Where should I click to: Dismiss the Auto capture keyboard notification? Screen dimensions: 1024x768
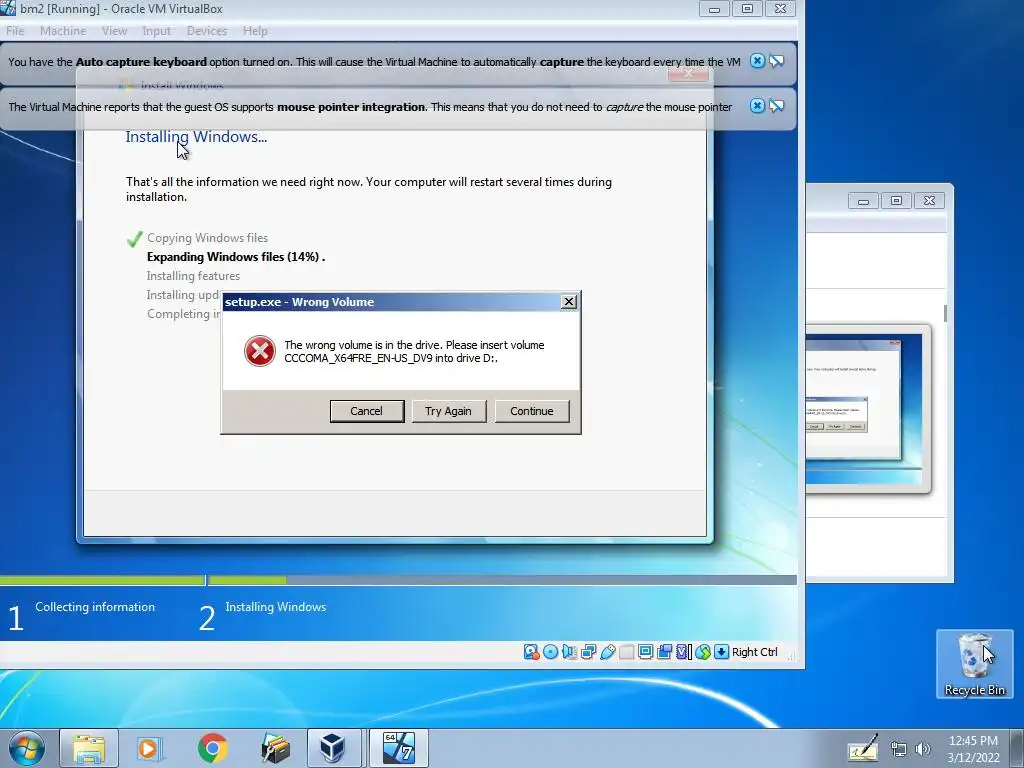(x=757, y=61)
